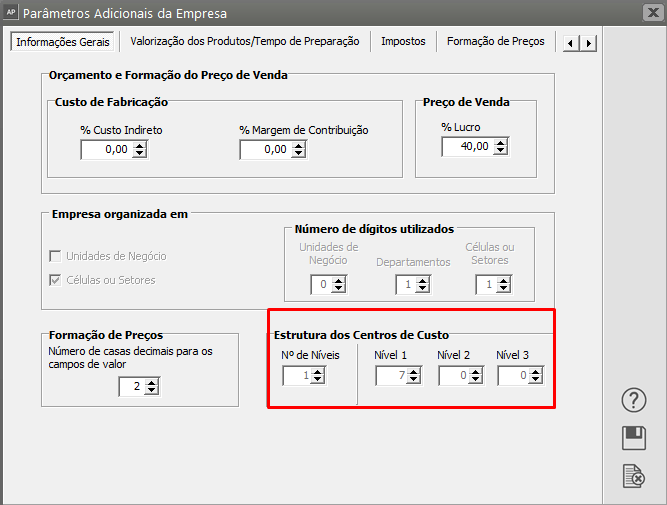Increase the % Lucro spinner value
This screenshot has height=505, width=667.
tap(500, 142)
